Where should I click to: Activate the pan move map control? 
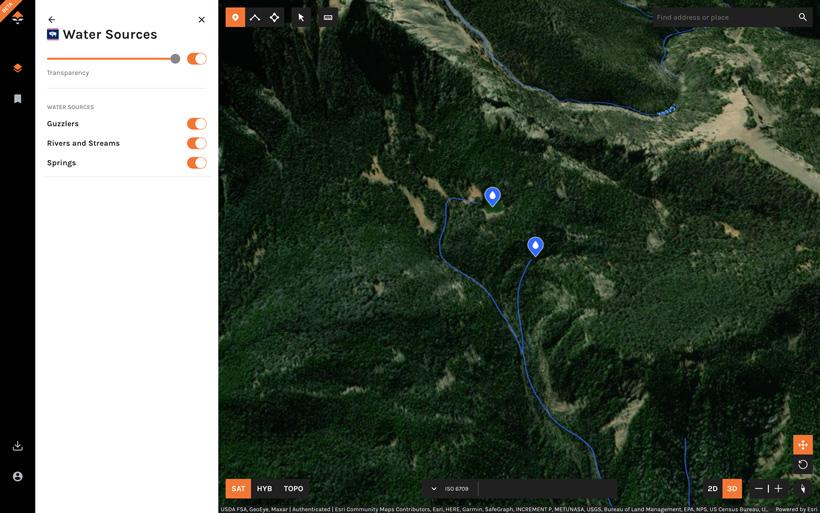[x=803, y=445]
